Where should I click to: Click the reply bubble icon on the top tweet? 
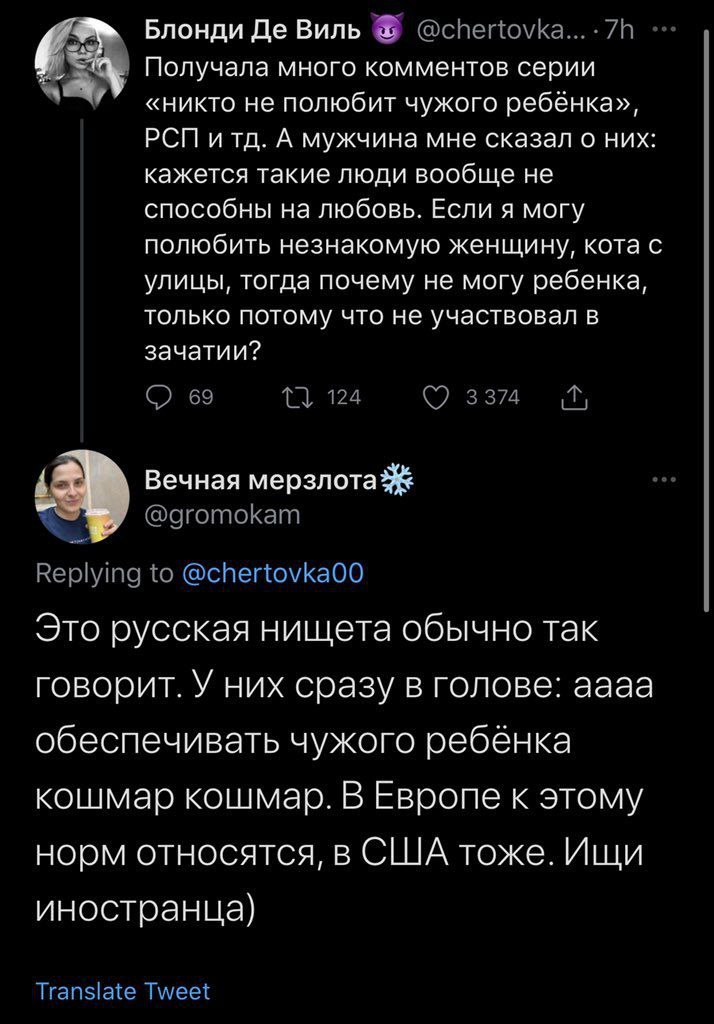point(159,398)
